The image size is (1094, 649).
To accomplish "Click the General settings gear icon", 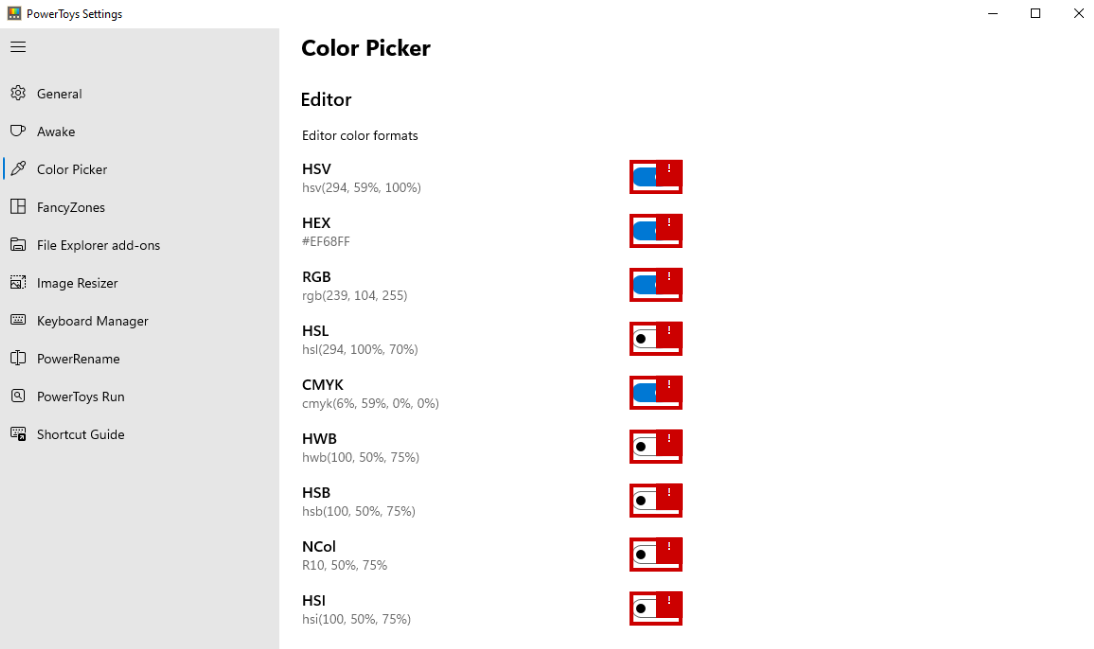I will [x=17, y=93].
